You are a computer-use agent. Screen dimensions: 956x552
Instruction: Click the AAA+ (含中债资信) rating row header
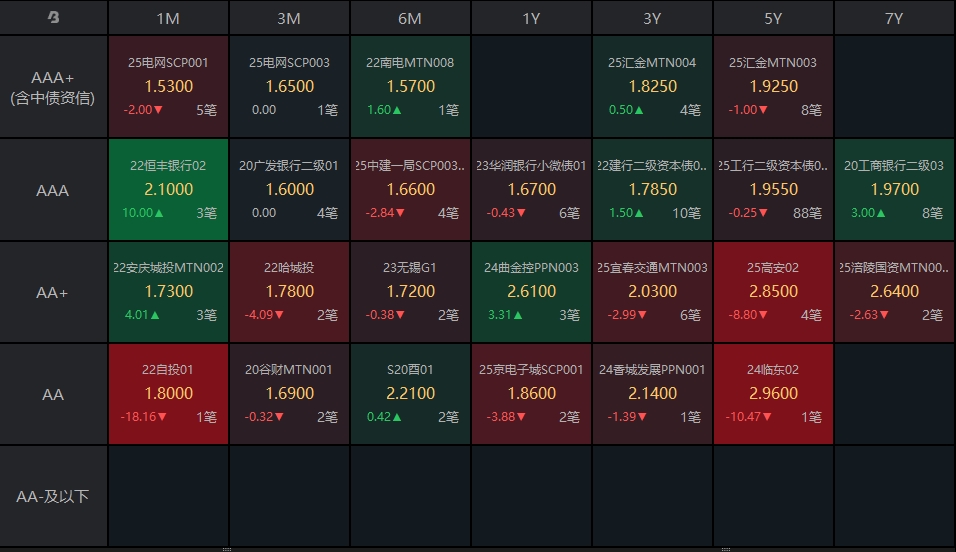point(53,87)
